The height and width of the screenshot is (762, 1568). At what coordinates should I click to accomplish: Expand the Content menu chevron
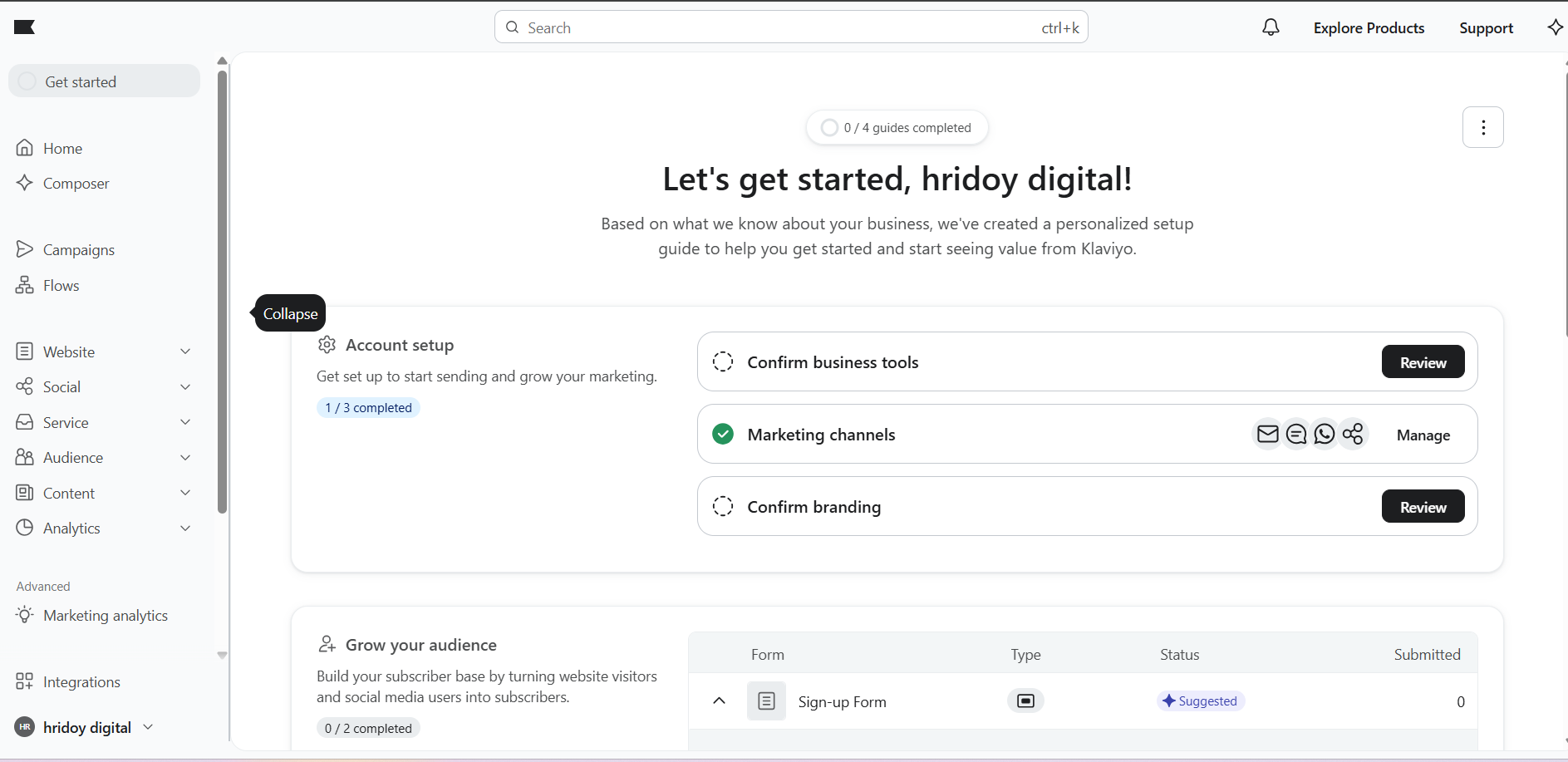click(185, 493)
